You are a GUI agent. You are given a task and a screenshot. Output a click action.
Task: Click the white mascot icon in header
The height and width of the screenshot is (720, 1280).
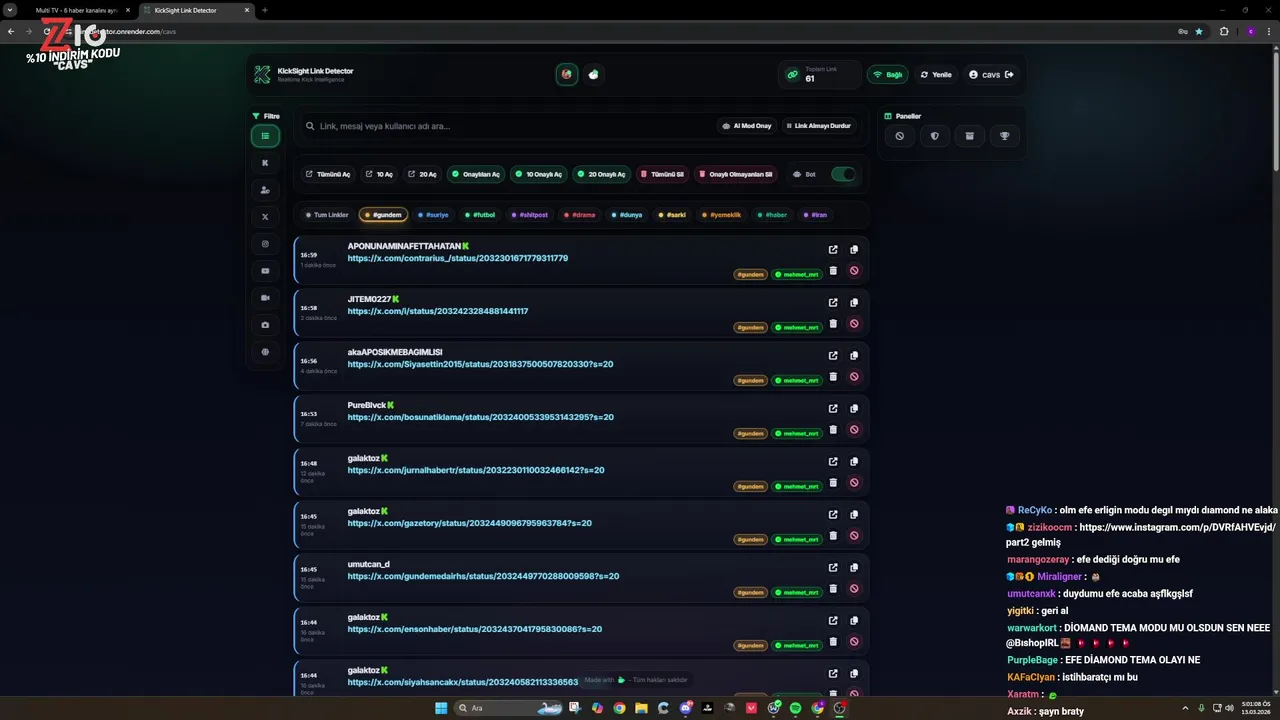tap(594, 74)
